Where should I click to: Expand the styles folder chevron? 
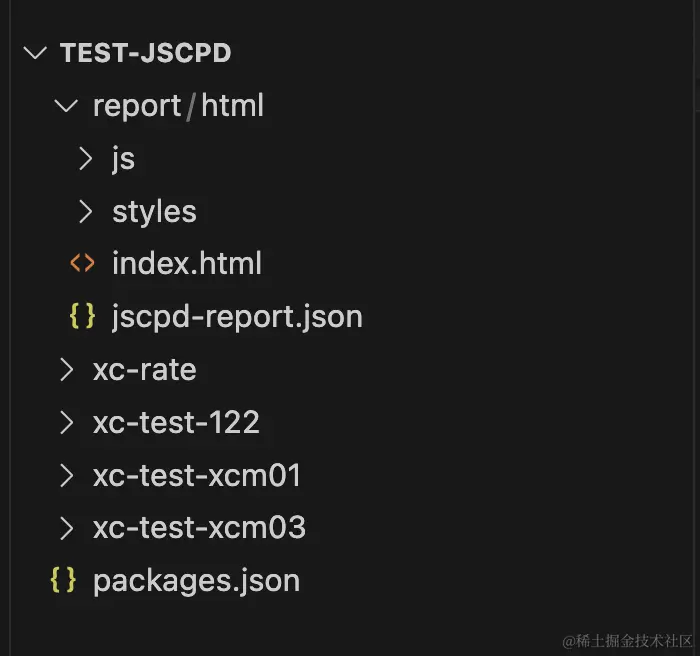click(x=86, y=212)
